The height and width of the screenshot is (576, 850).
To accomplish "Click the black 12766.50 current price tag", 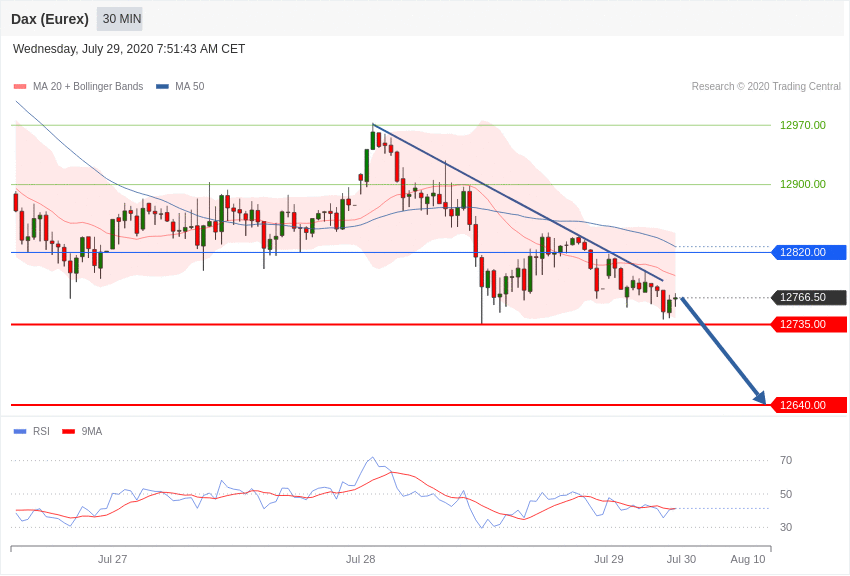I will (809, 297).
